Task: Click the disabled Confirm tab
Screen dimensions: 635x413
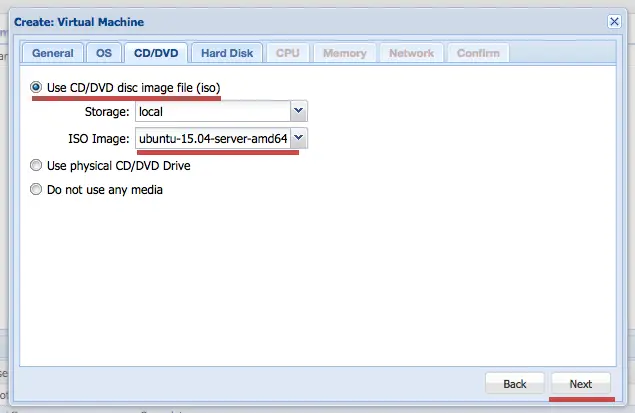Action: [x=478, y=53]
